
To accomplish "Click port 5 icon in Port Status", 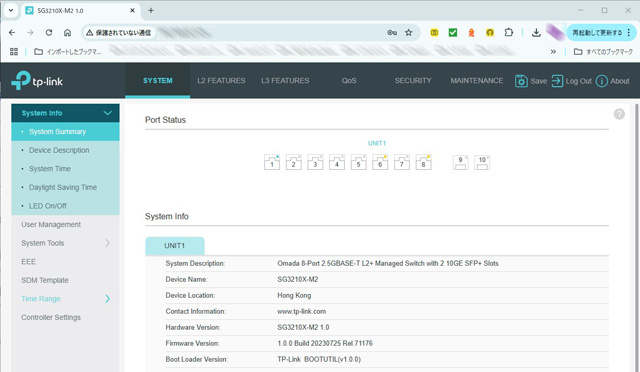I will tap(358, 162).
